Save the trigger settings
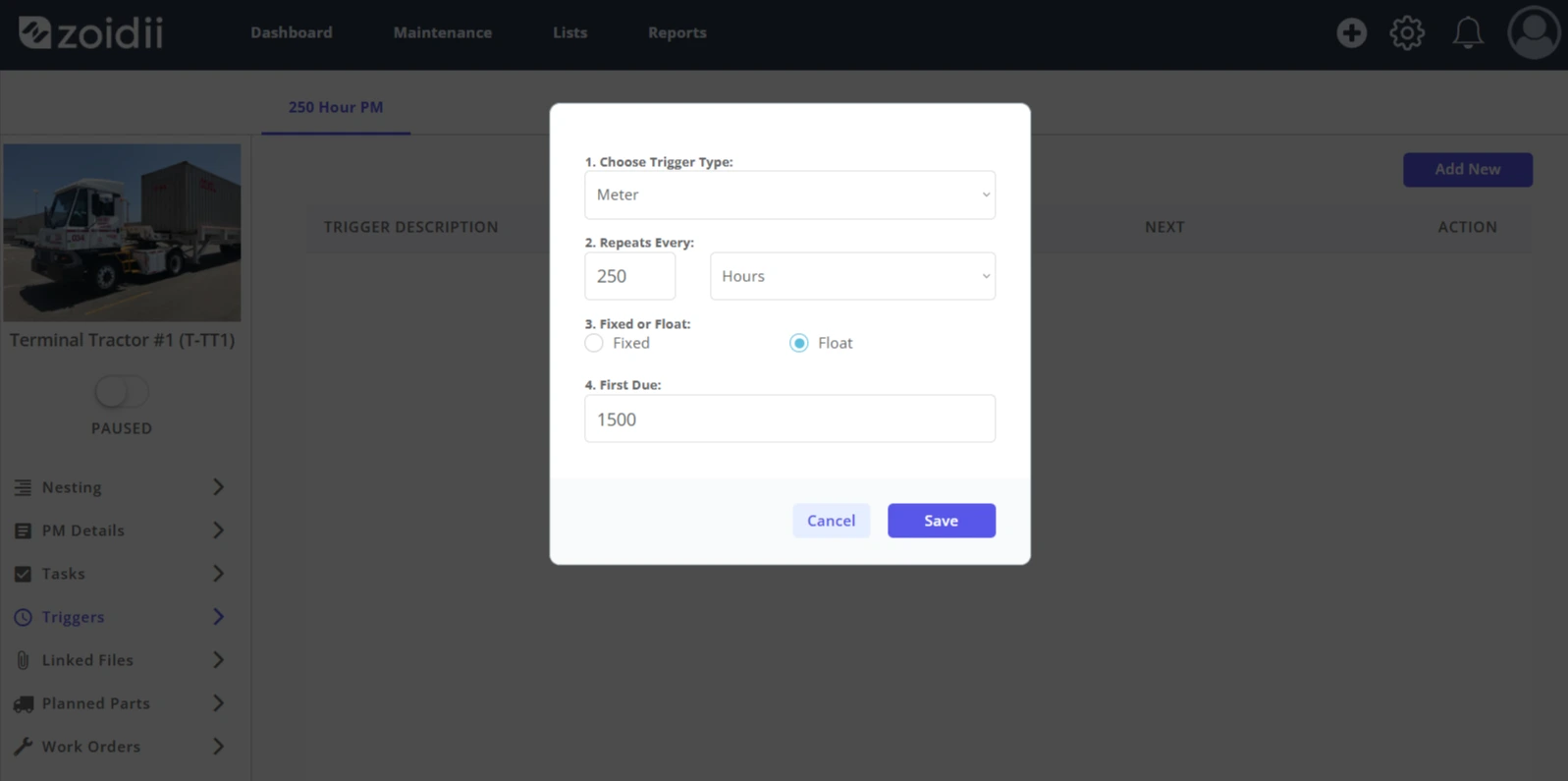 942,521
